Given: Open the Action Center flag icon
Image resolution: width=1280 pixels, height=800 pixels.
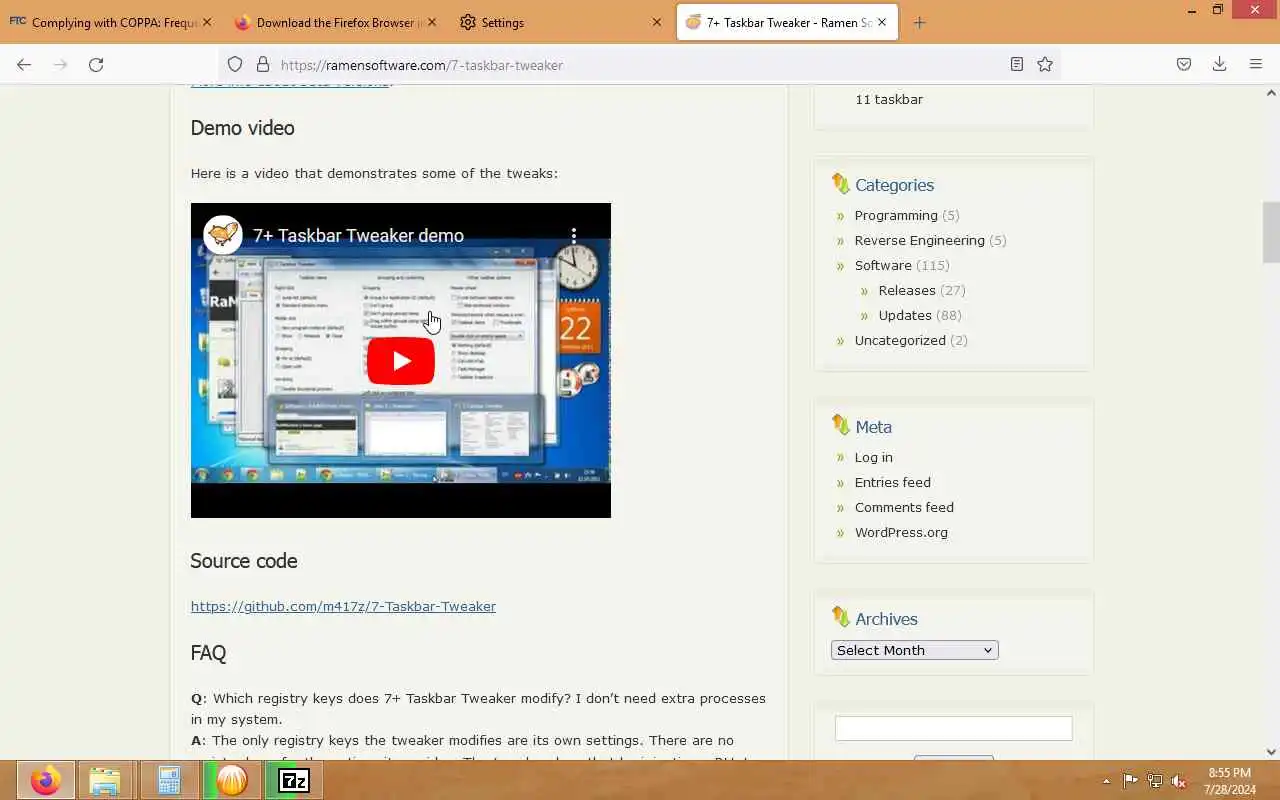Looking at the screenshot, I should (1130, 781).
